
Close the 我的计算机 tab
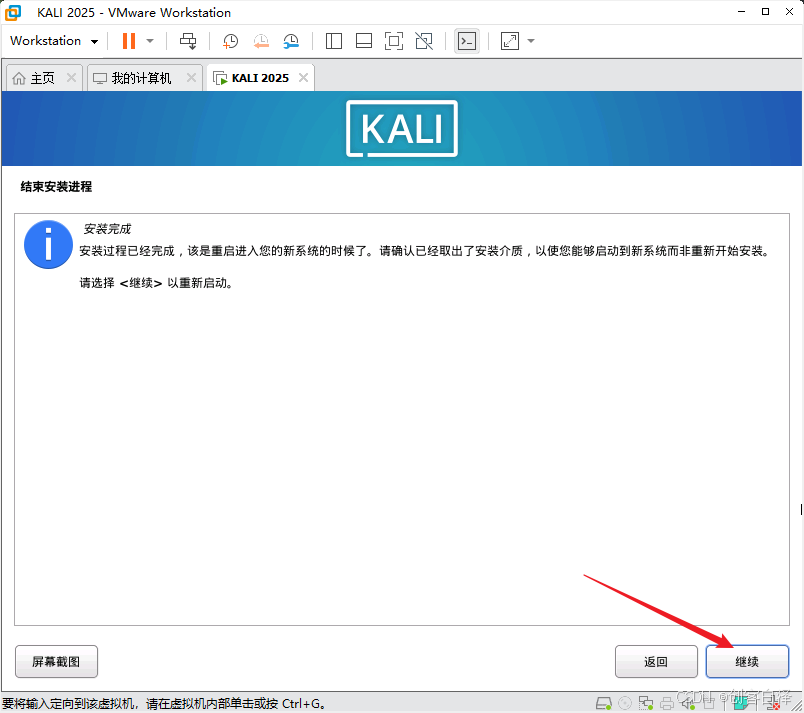coord(191,77)
